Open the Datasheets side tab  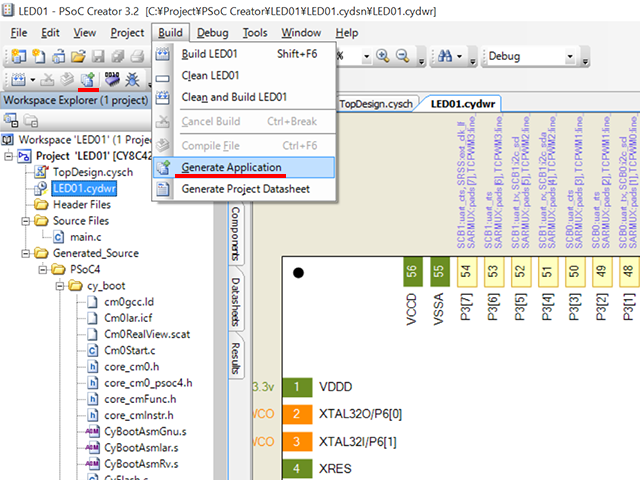point(236,301)
